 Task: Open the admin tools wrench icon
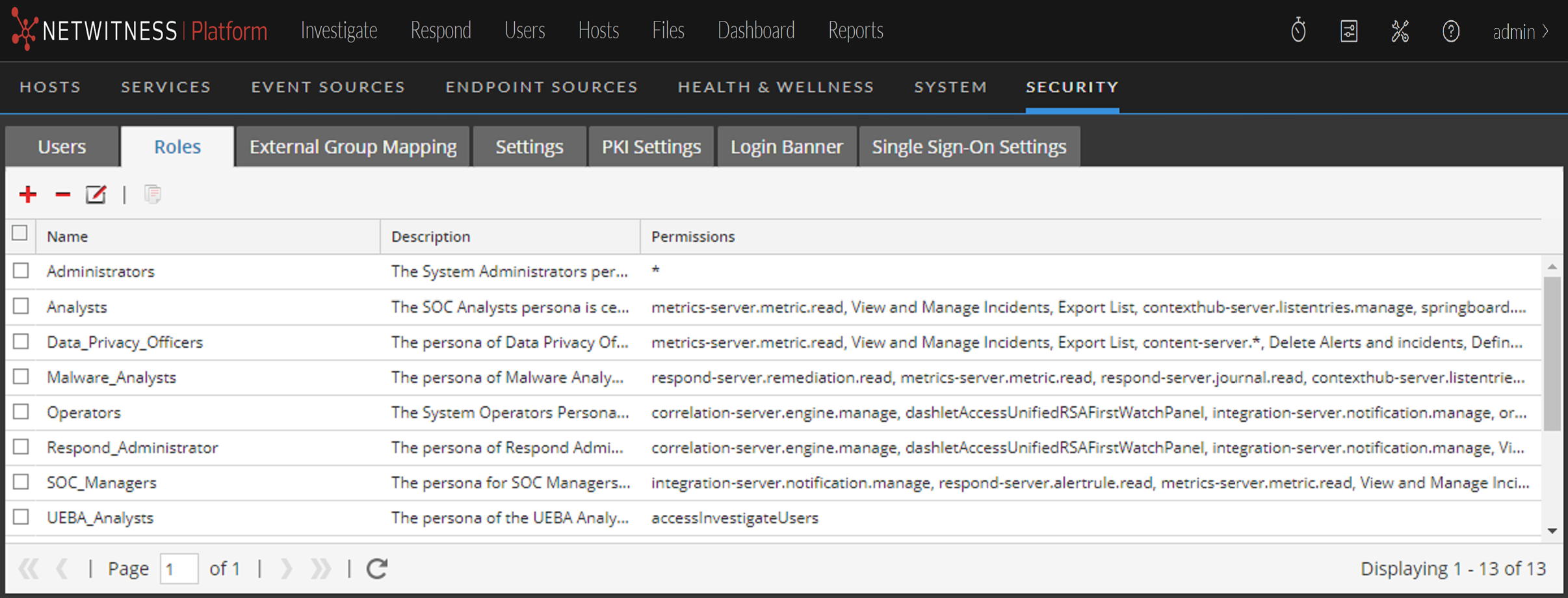pos(1400,31)
